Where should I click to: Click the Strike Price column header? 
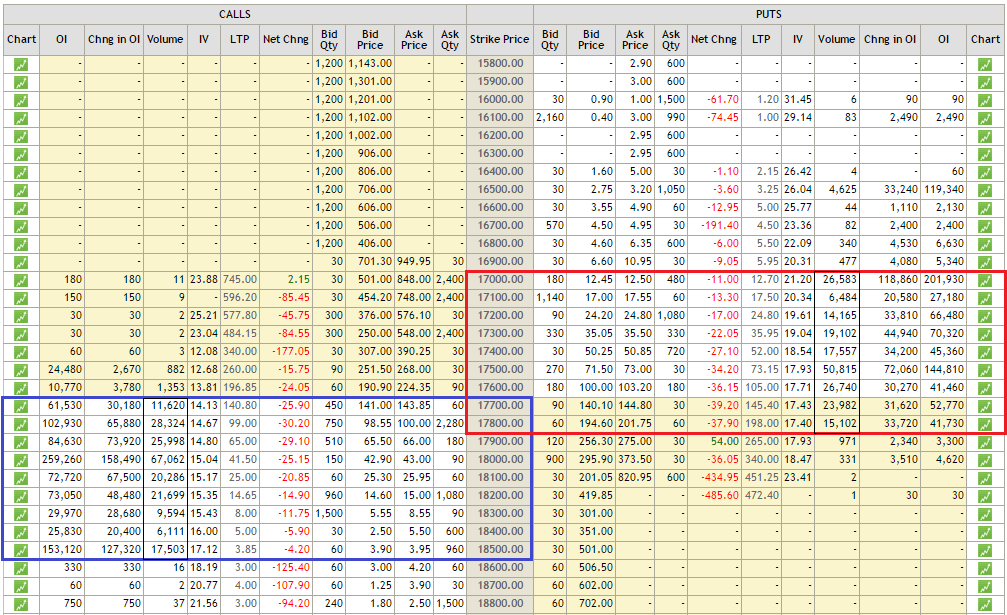coord(500,39)
